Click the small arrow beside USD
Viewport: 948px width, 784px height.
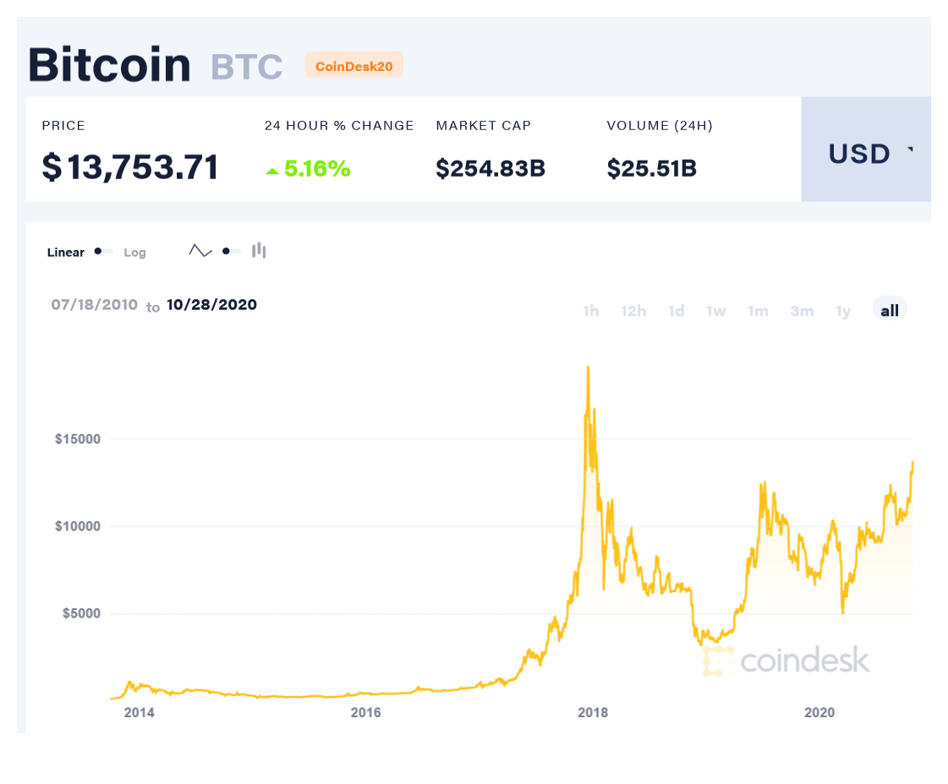pyautogui.click(x=910, y=149)
